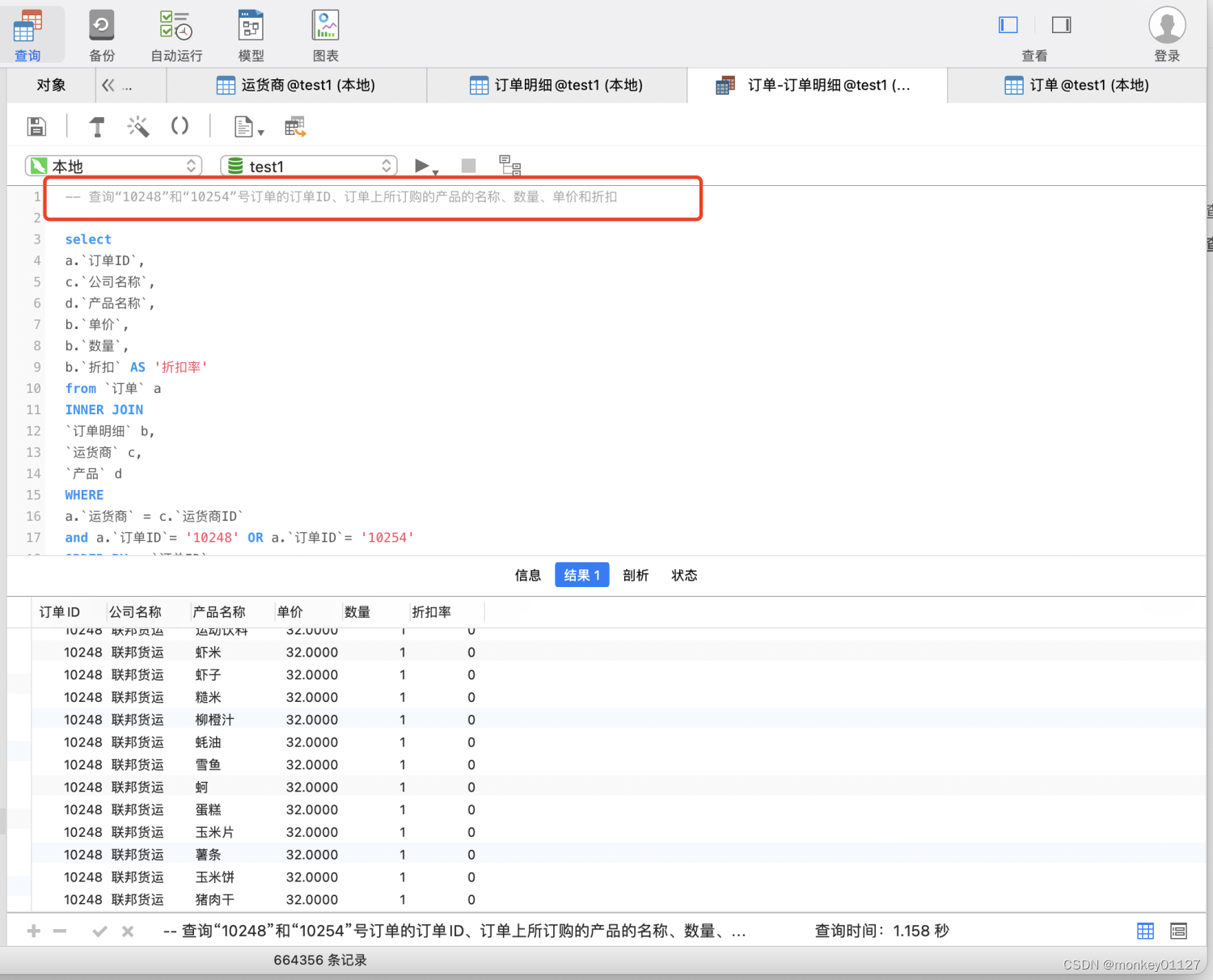
Task: Open the 图表 (Charts) tool
Action: pos(325,36)
